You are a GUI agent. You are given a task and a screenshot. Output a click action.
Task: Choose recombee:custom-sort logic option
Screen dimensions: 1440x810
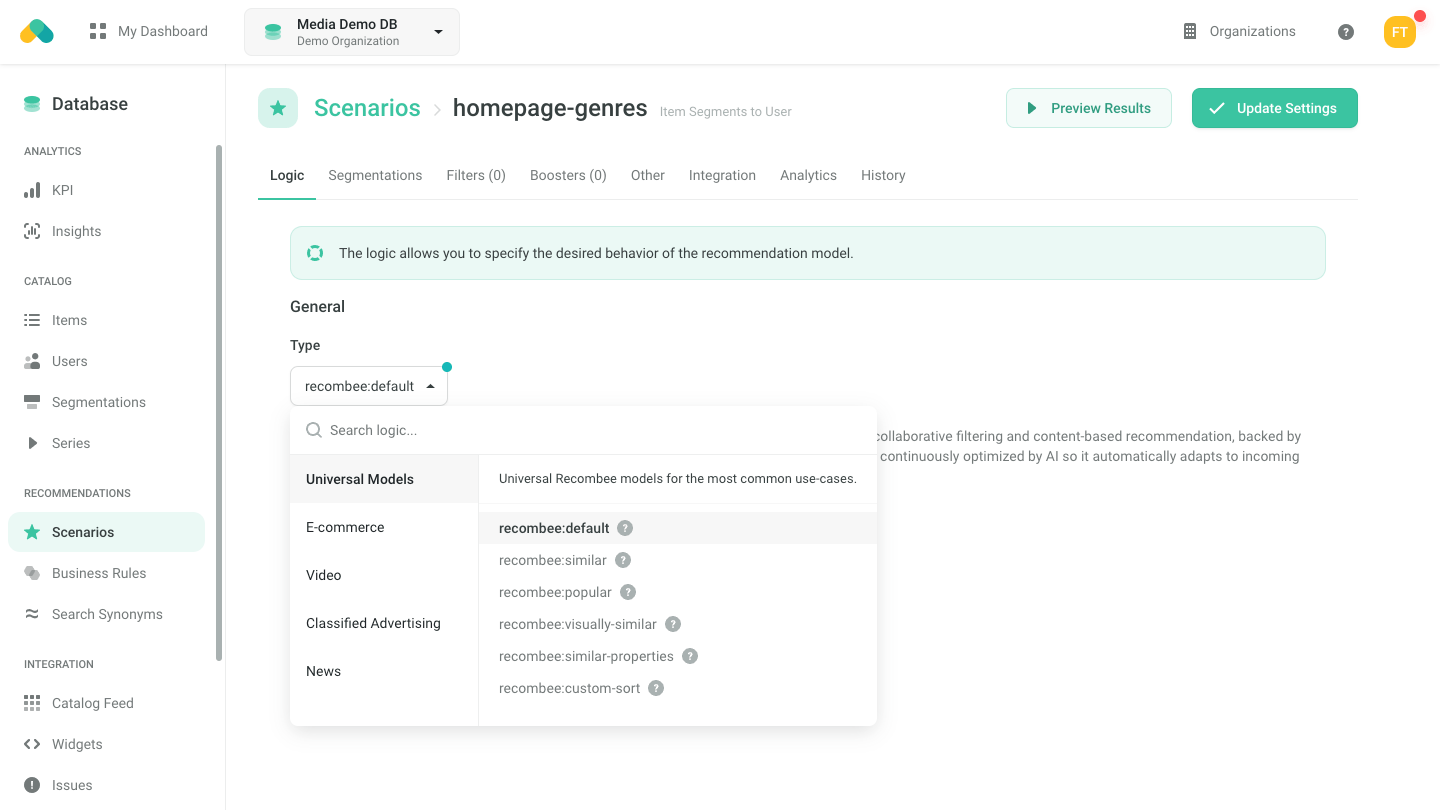[x=678, y=688]
